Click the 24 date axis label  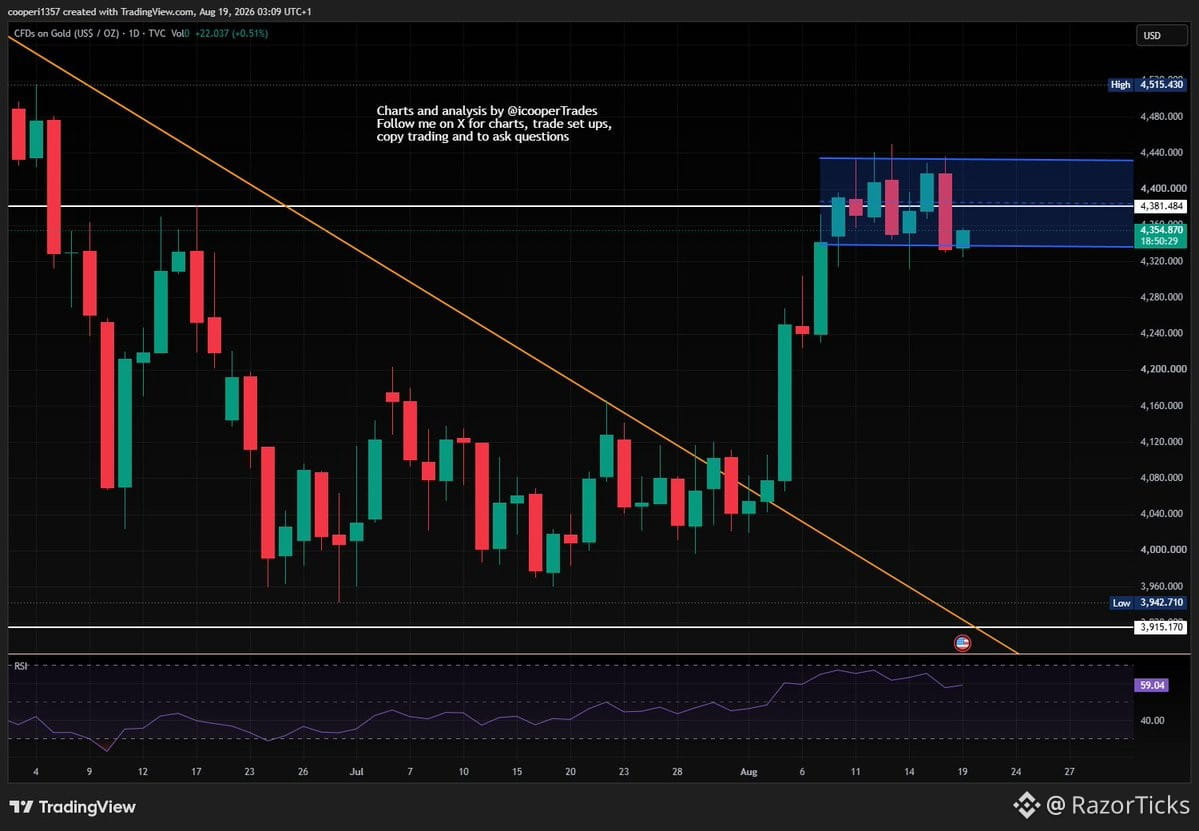[x=1015, y=771]
